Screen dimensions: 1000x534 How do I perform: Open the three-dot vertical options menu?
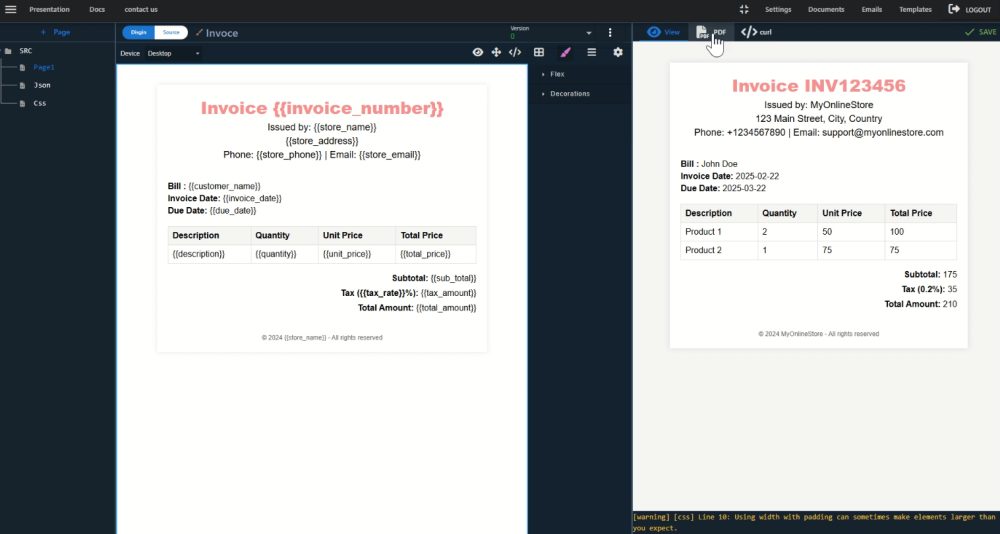click(610, 33)
